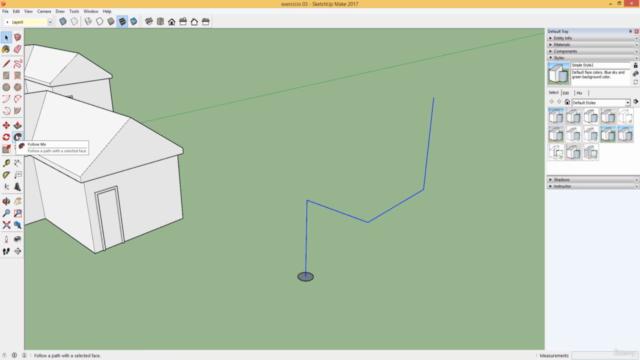Pick the Eraser tool

(18, 49)
